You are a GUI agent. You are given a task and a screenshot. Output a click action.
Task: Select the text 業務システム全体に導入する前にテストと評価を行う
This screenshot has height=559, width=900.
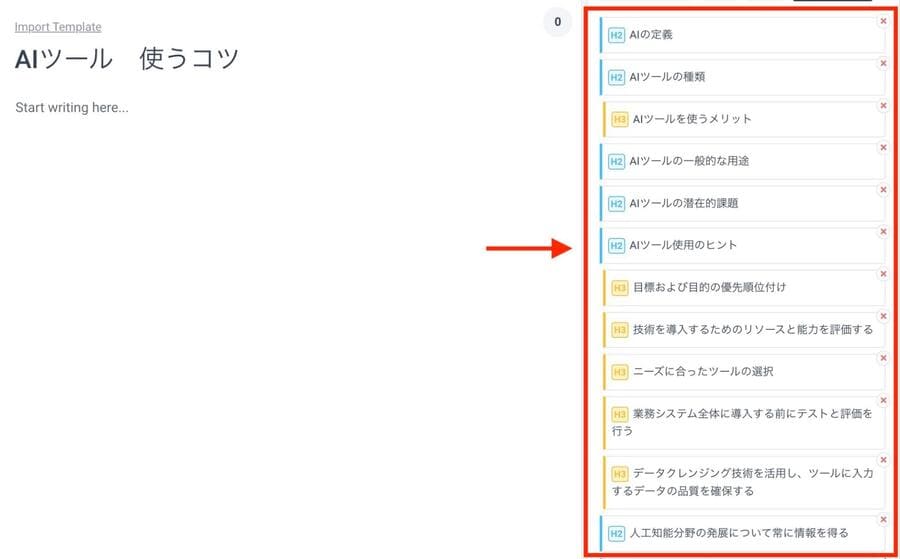tap(743, 422)
